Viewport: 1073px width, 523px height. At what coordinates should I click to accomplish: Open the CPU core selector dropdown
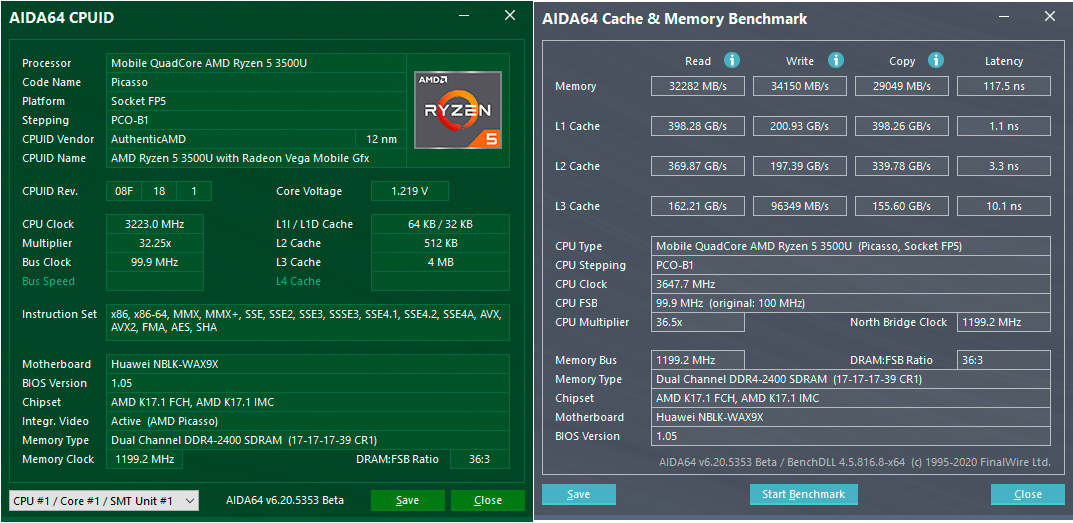[x=104, y=500]
